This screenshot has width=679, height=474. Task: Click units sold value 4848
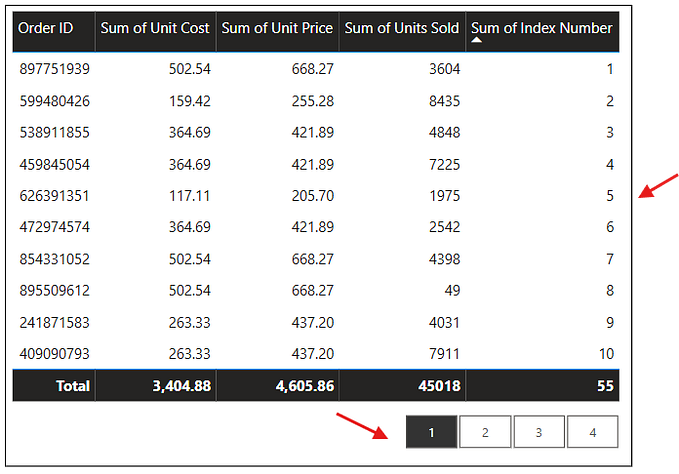pos(444,132)
